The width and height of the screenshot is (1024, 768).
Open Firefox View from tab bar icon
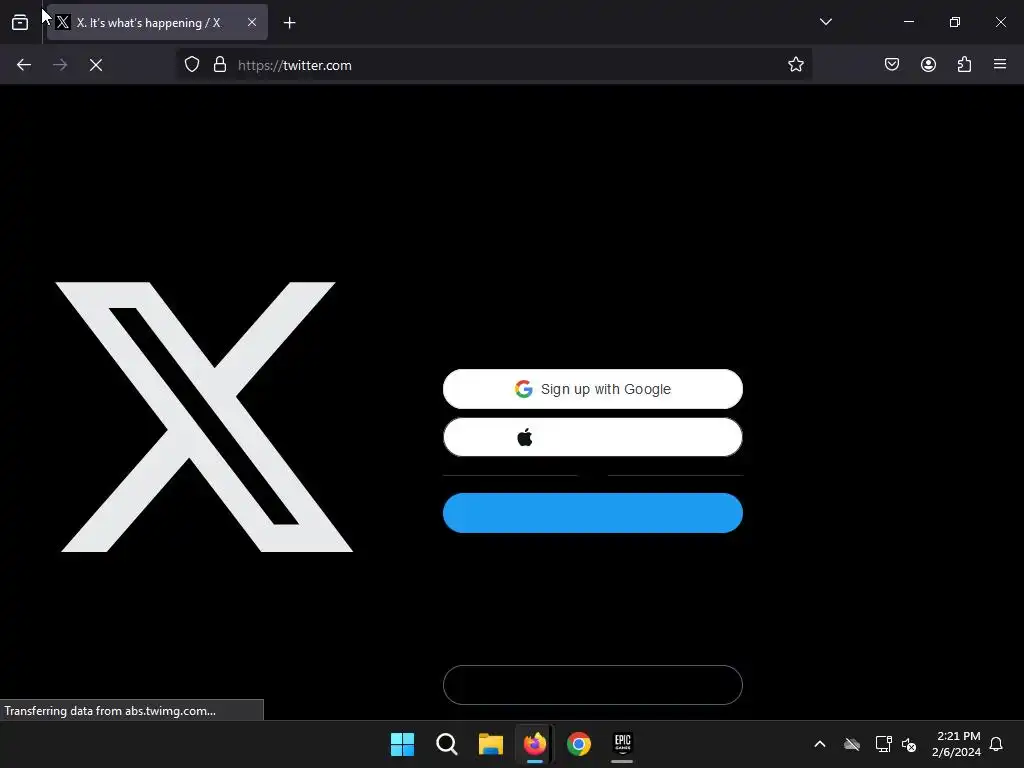click(20, 22)
